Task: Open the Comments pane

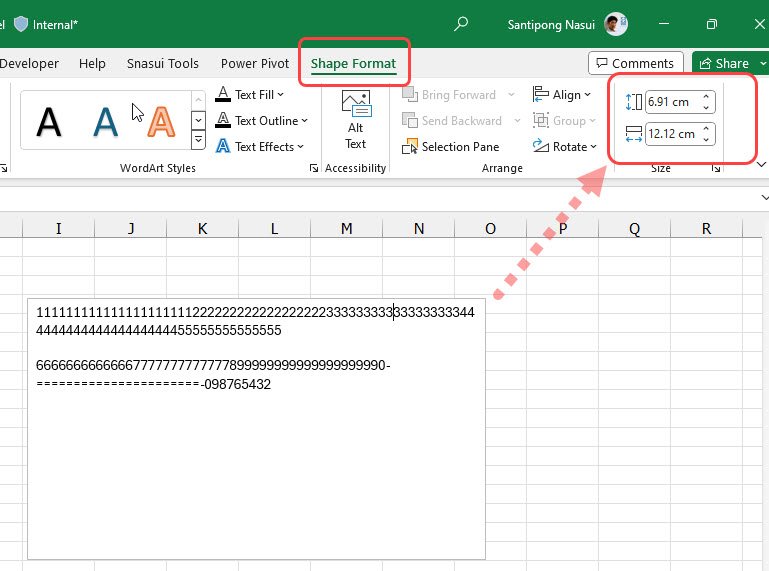Action: tap(636, 64)
